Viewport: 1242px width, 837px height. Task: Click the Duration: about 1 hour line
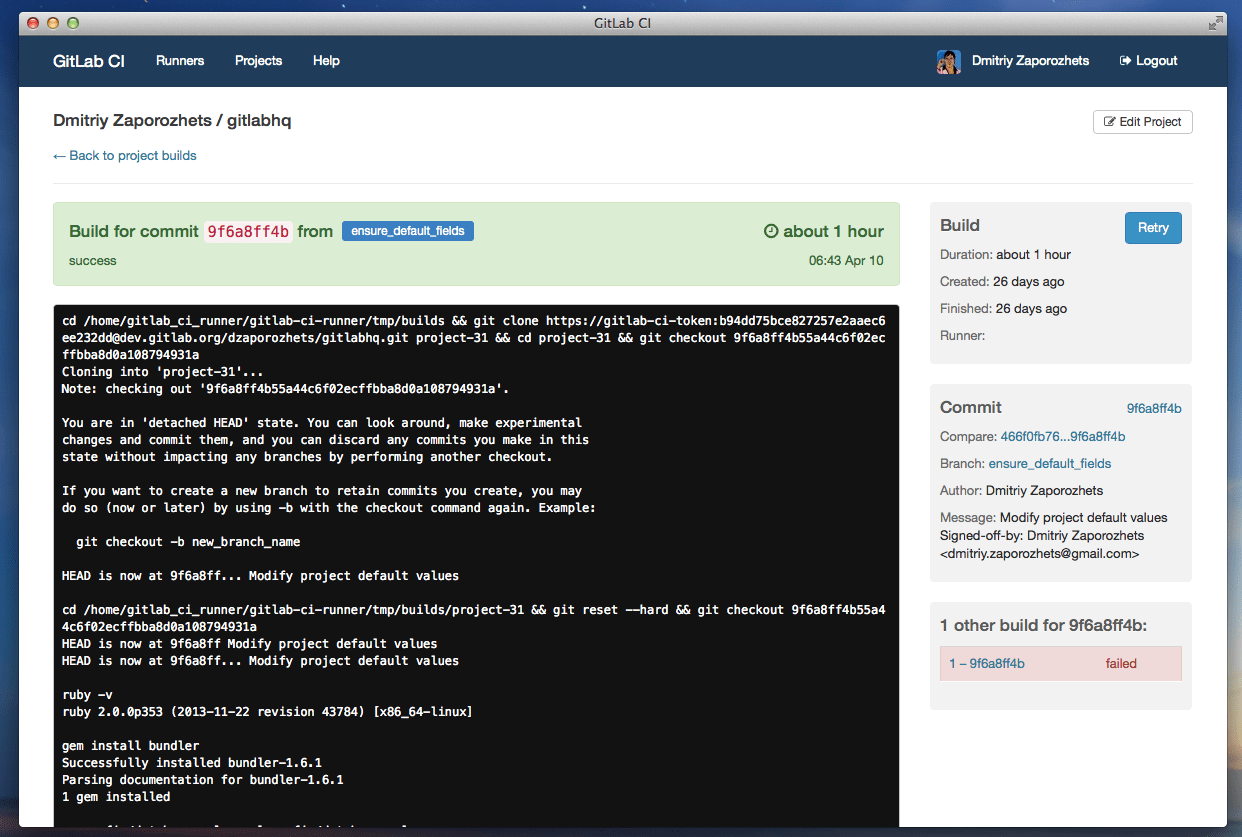click(x=1005, y=255)
